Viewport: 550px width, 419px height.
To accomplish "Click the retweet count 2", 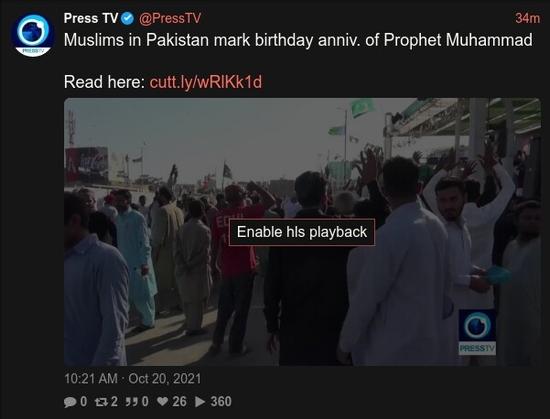I will click(x=114, y=402).
